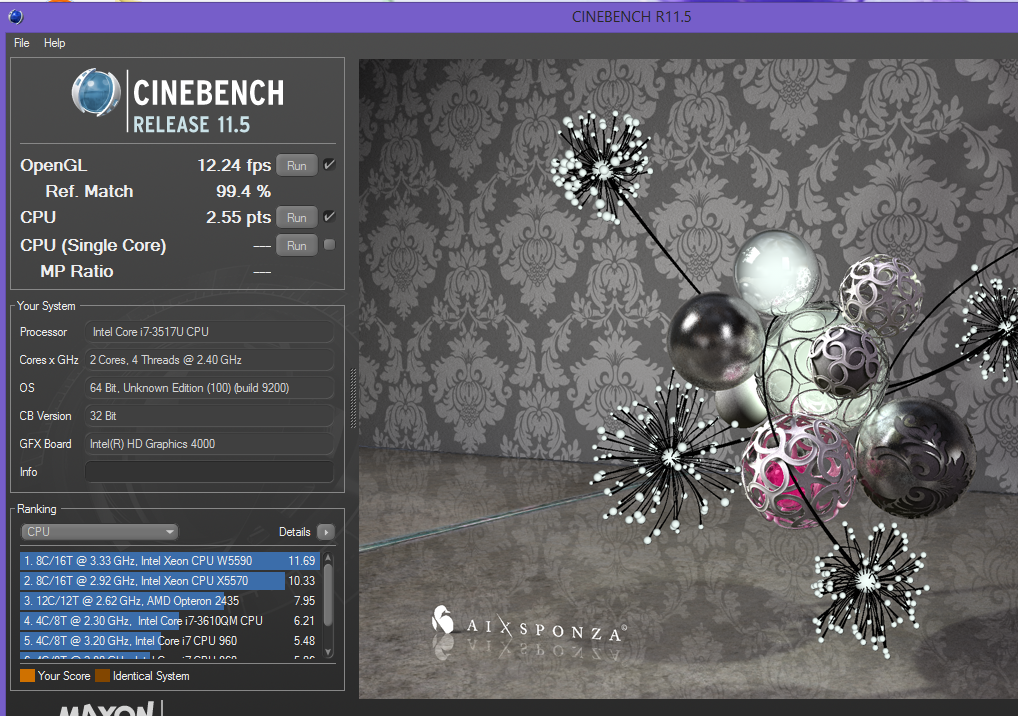1018x716 pixels.
Task: Open the Help menu
Action: pyautogui.click(x=55, y=43)
